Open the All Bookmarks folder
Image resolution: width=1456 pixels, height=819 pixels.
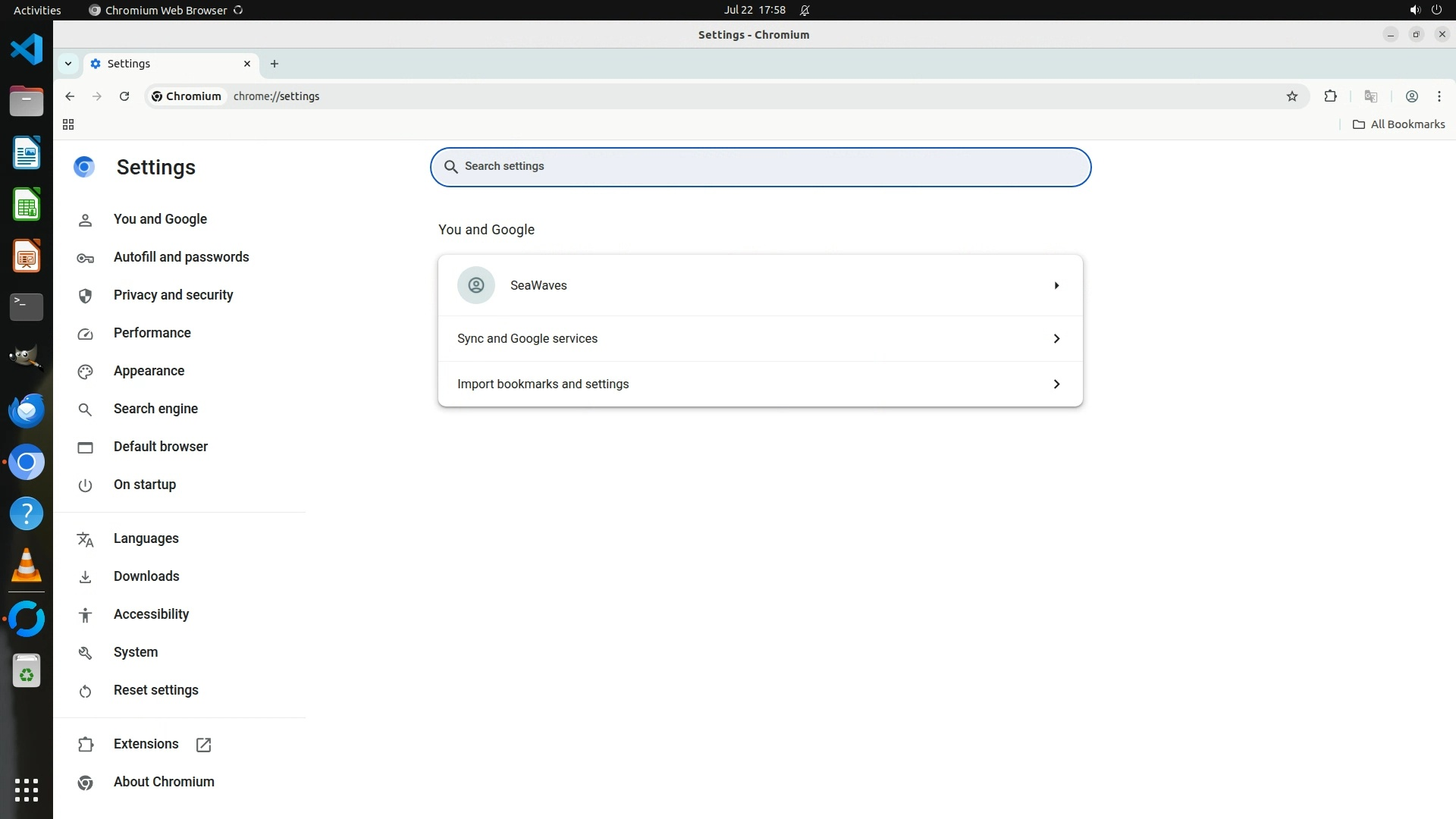click(x=1399, y=124)
